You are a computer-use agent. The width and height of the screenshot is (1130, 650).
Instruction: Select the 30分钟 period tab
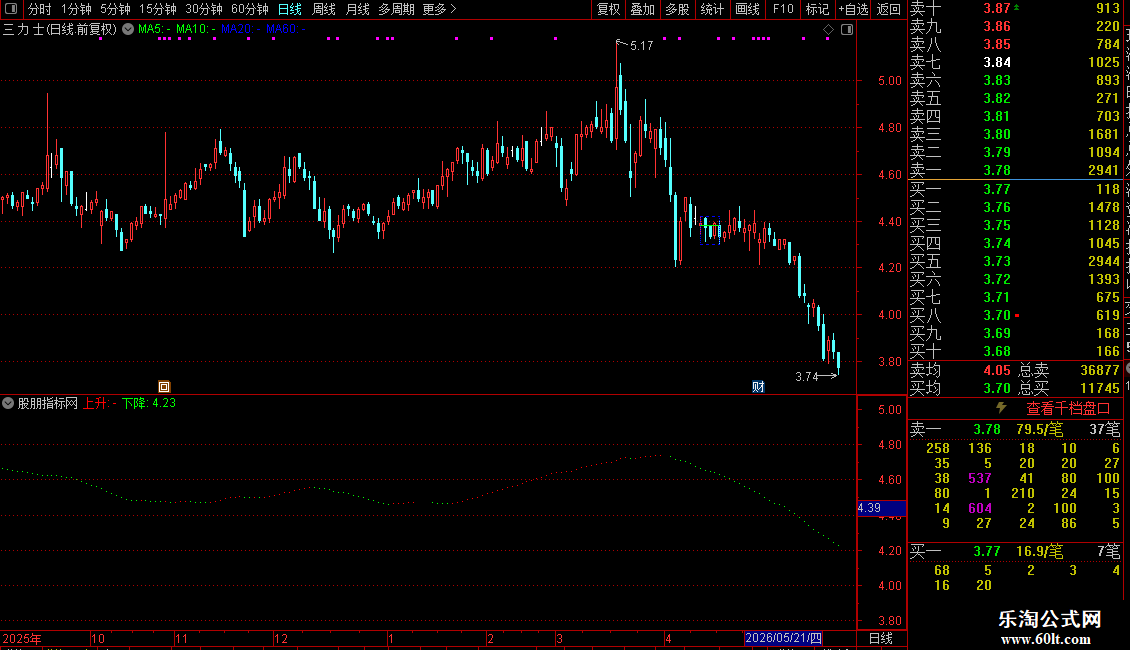click(x=204, y=9)
